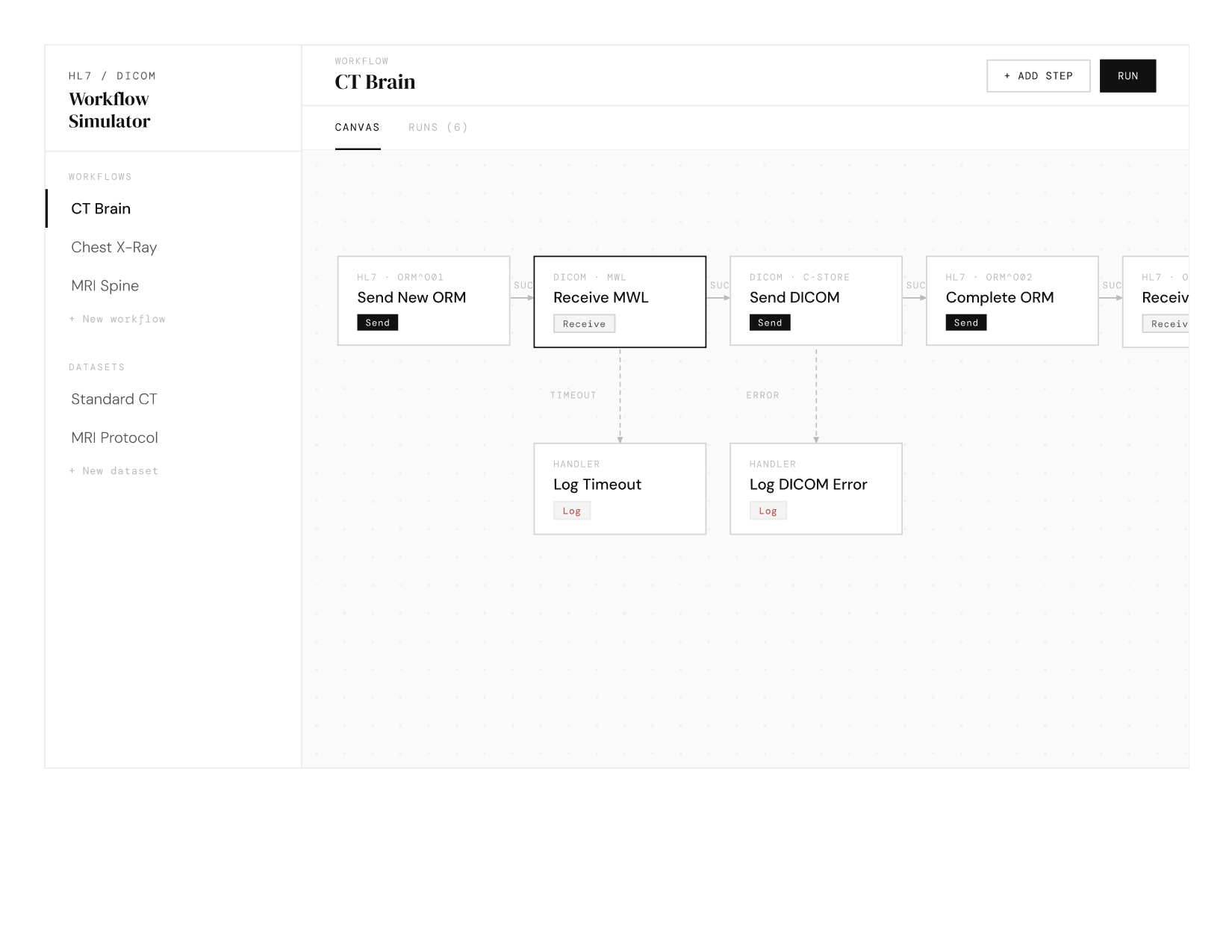The width and height of the screenshot is (1232, 952).
Task: Switch to the RUNS (6) tab
Action: click(438, 127)
